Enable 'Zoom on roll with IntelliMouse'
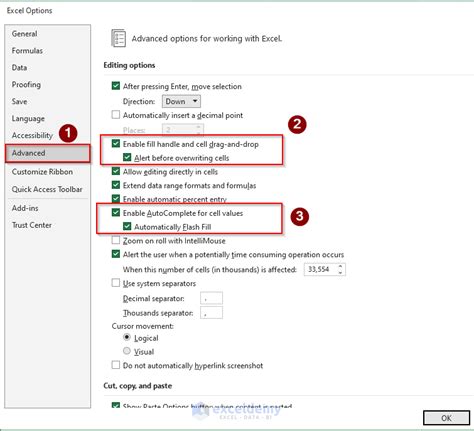Viewport: 474px width, 431px height. (116, 240)
